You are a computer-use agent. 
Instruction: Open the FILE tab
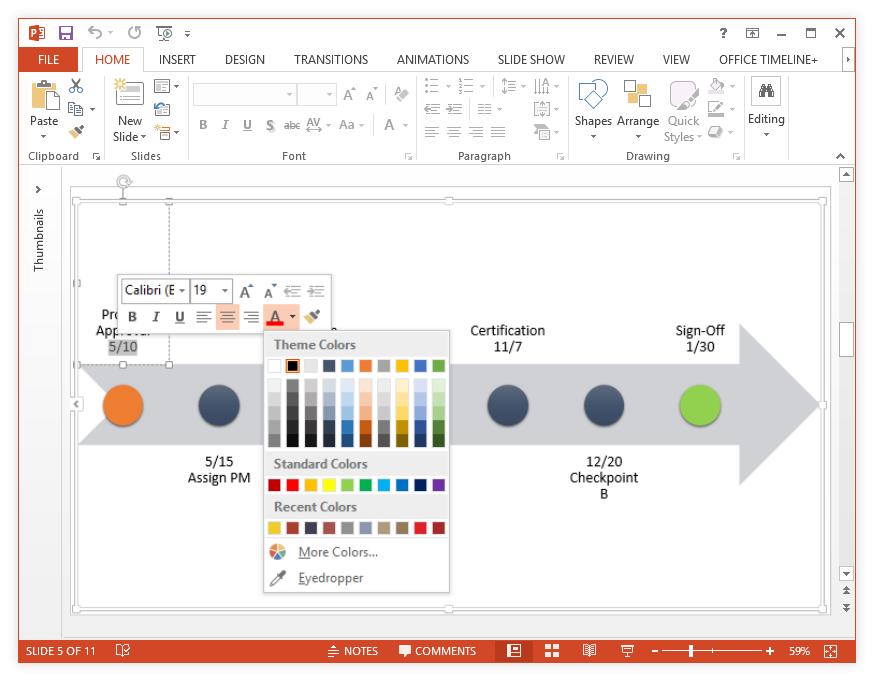[48, 60]
